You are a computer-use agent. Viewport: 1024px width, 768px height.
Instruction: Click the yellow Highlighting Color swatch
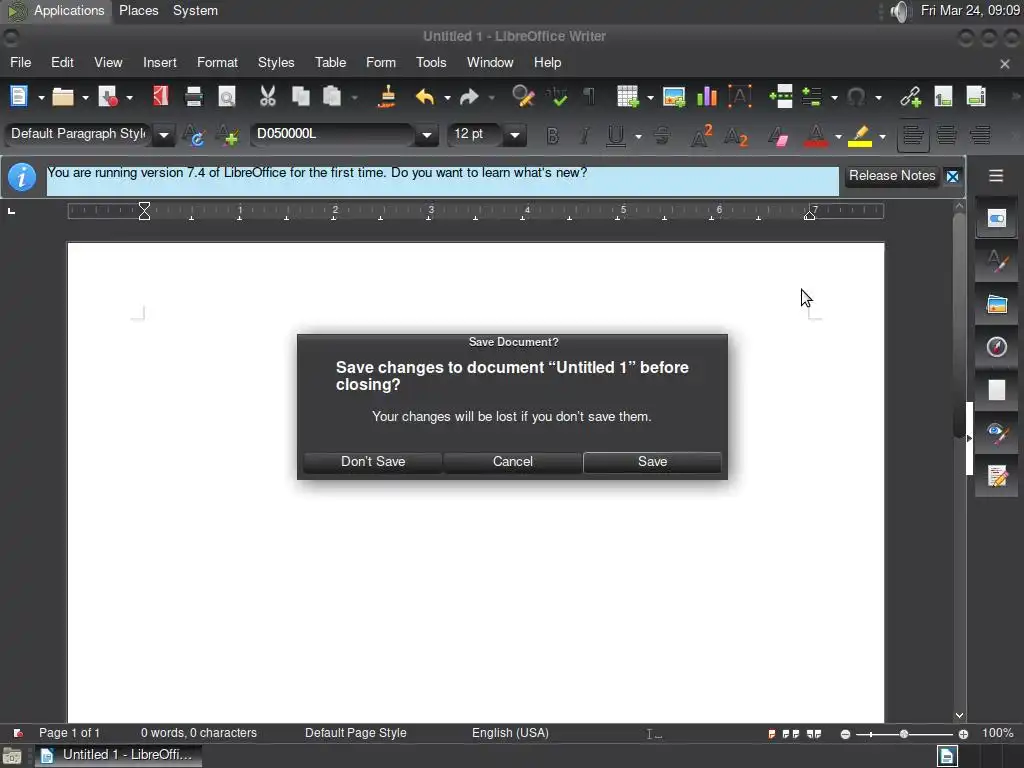[860, 136]
